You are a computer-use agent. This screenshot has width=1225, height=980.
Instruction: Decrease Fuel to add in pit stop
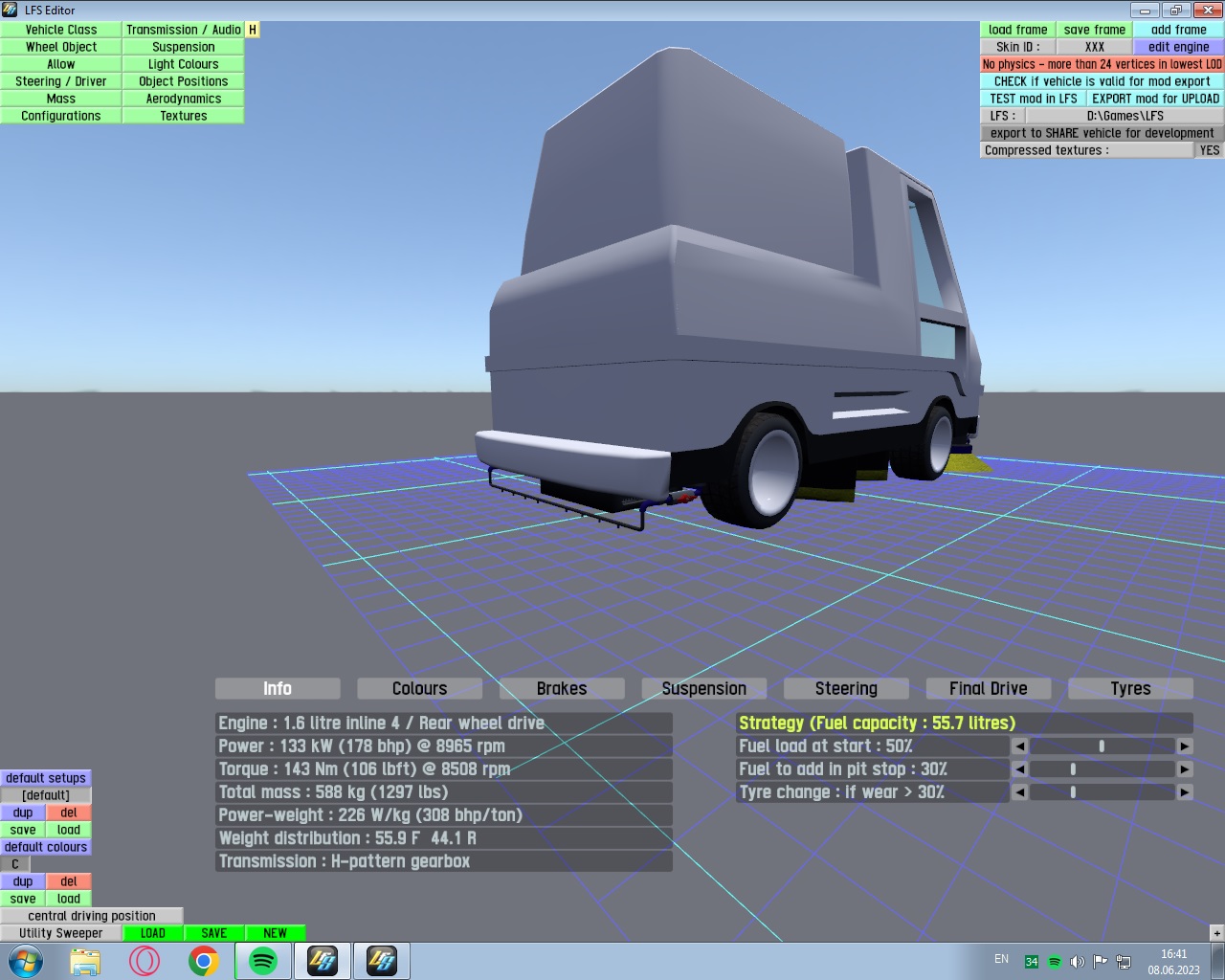tap(1019, 769)
